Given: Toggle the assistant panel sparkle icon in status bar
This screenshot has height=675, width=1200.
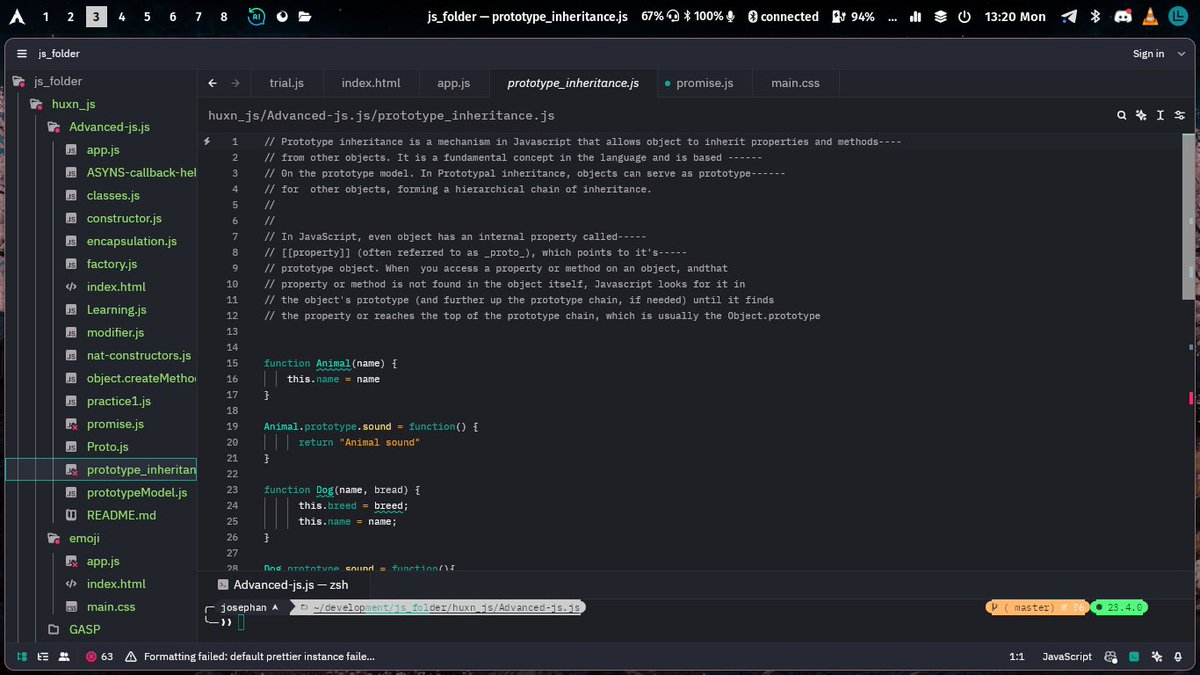Looking at the screenshot, I should pos(1157,656).
